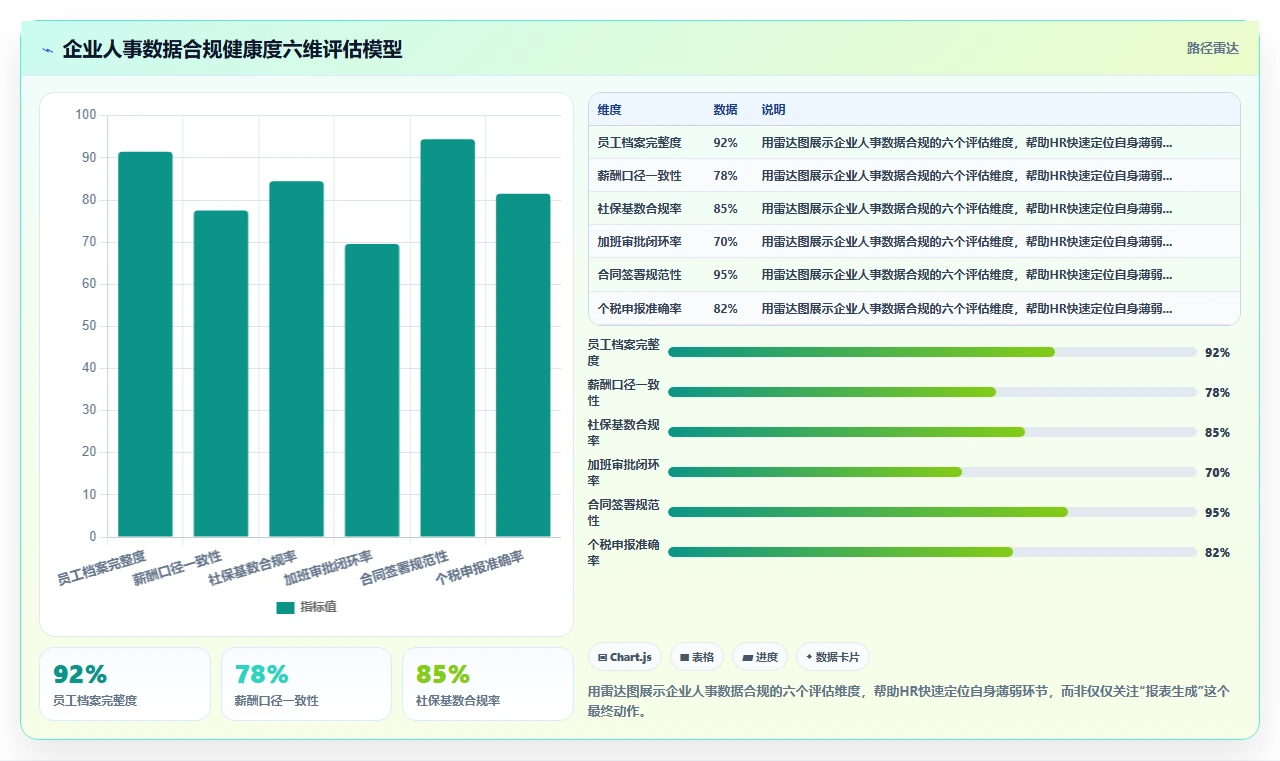Screen dimensions: 1280x761
Task: Open the 92% 员工档案完整度 data card
Action: [125, 684]
